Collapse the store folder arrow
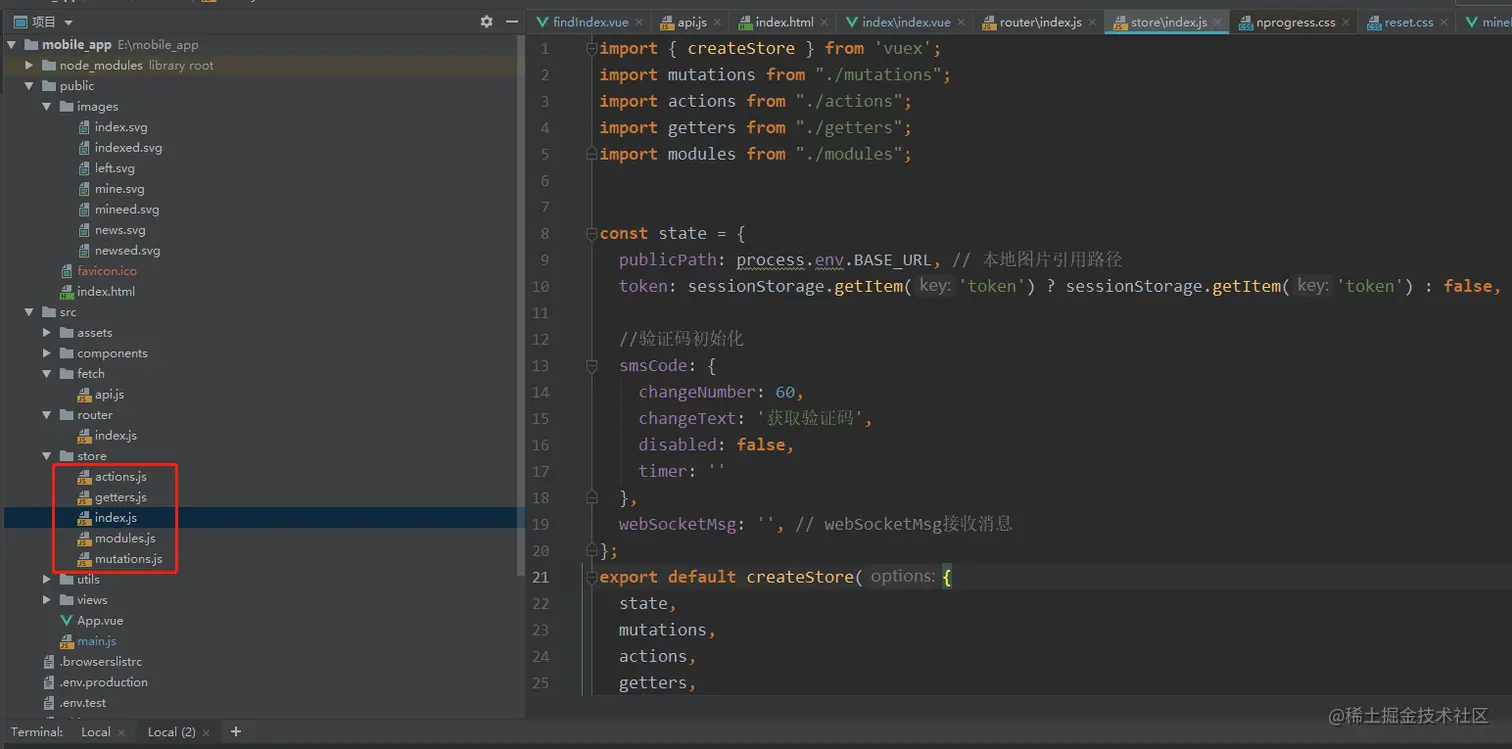Viewport: 1512px width, 749px height. pos(47,456)
